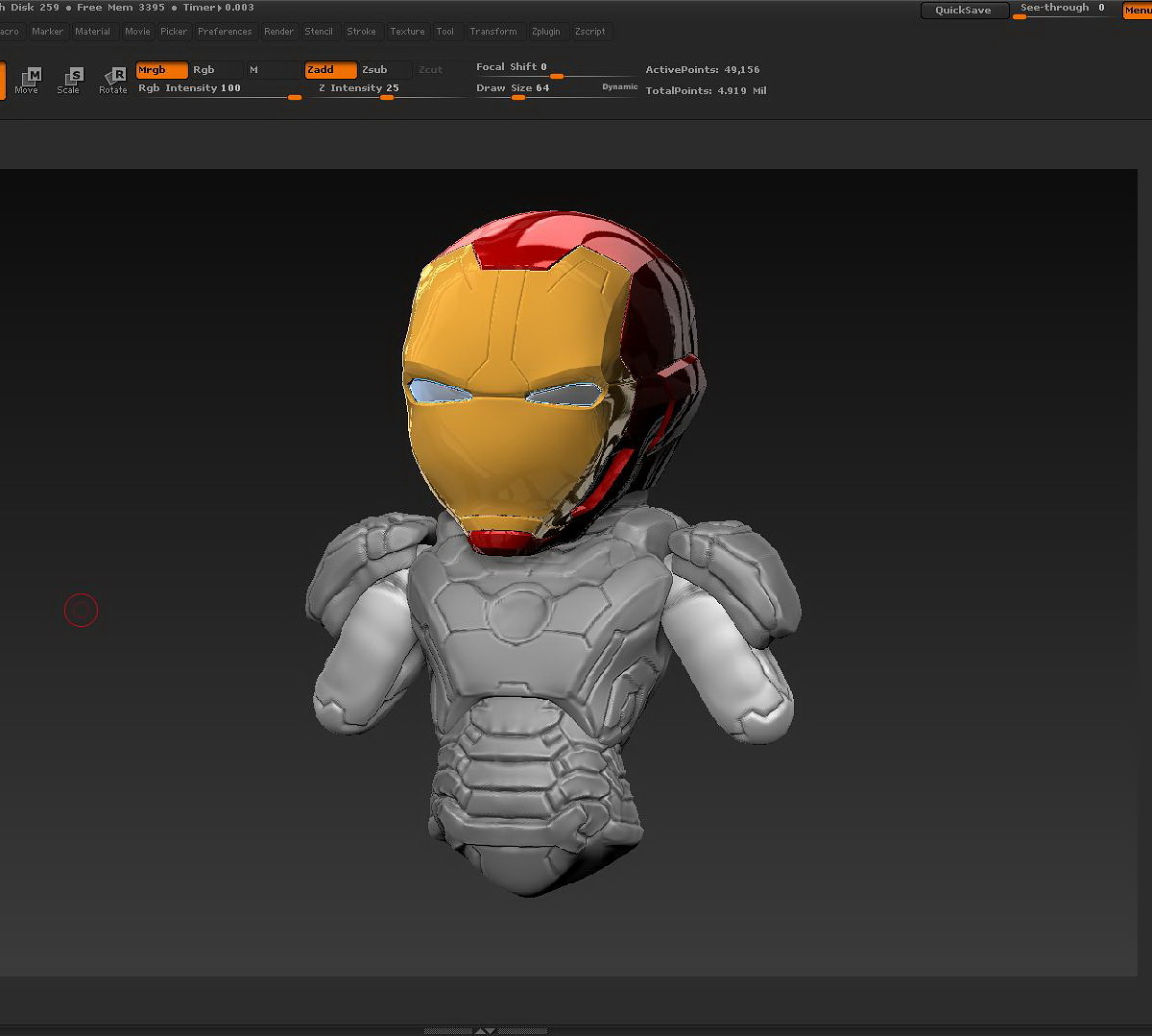Adjust the See-through slider

click(1064, 10)
